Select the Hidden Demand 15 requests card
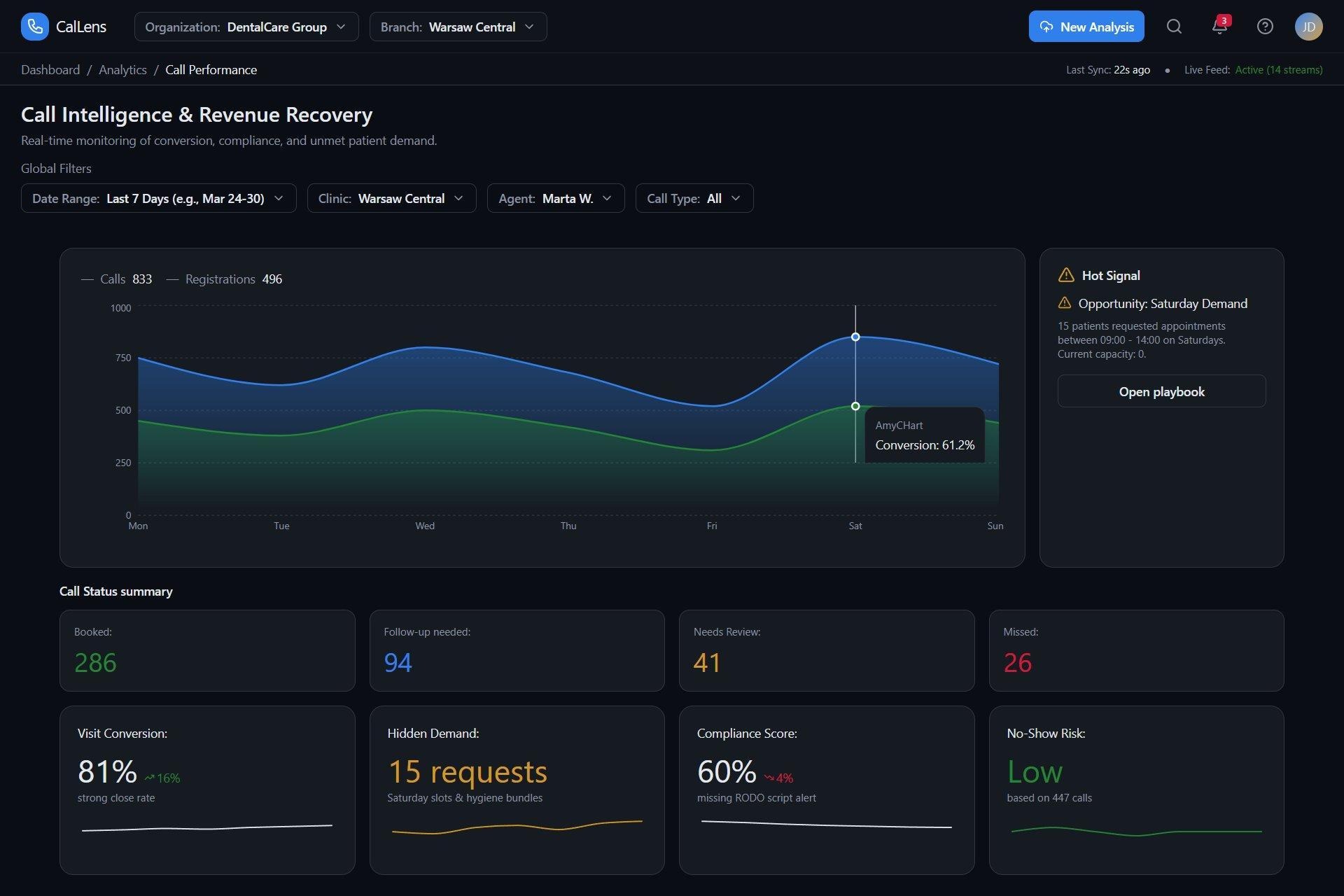The image size is (1344, 896). (x=517, y=790)
